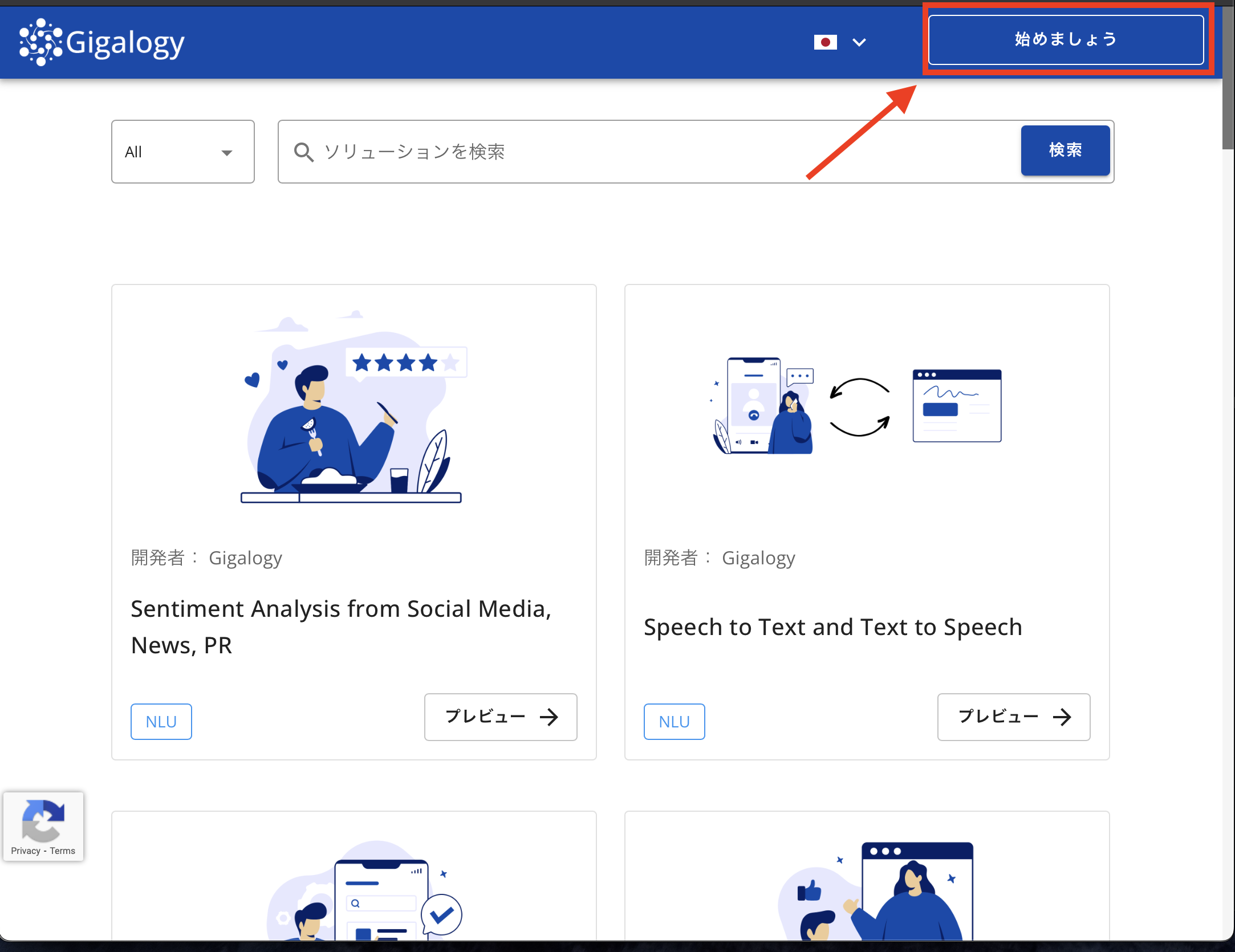The height and width of the screenshot is (952, 1235).
Task: Open the Speech to Text プレビュー
Action: [1013, 718]
